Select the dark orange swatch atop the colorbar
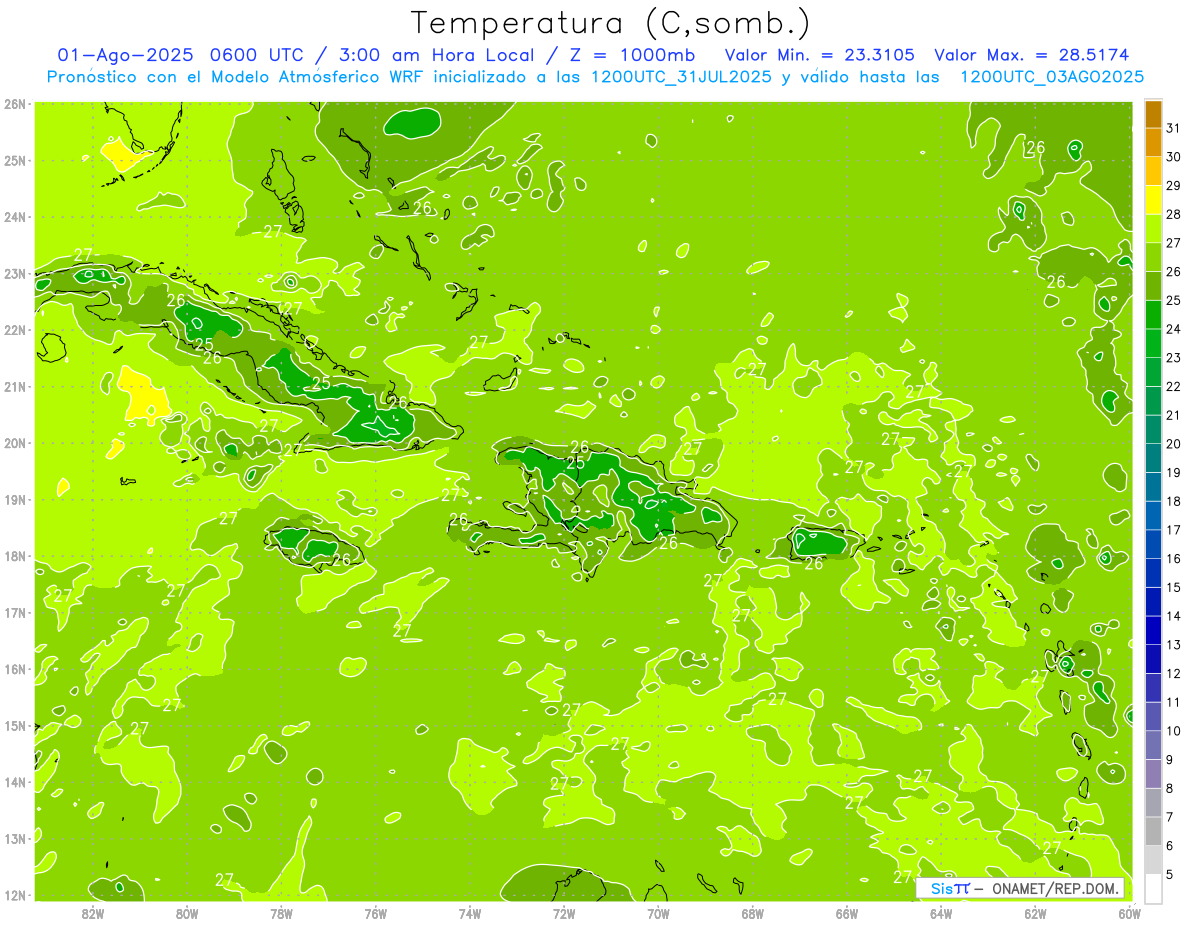 [x=1154, y=114]
